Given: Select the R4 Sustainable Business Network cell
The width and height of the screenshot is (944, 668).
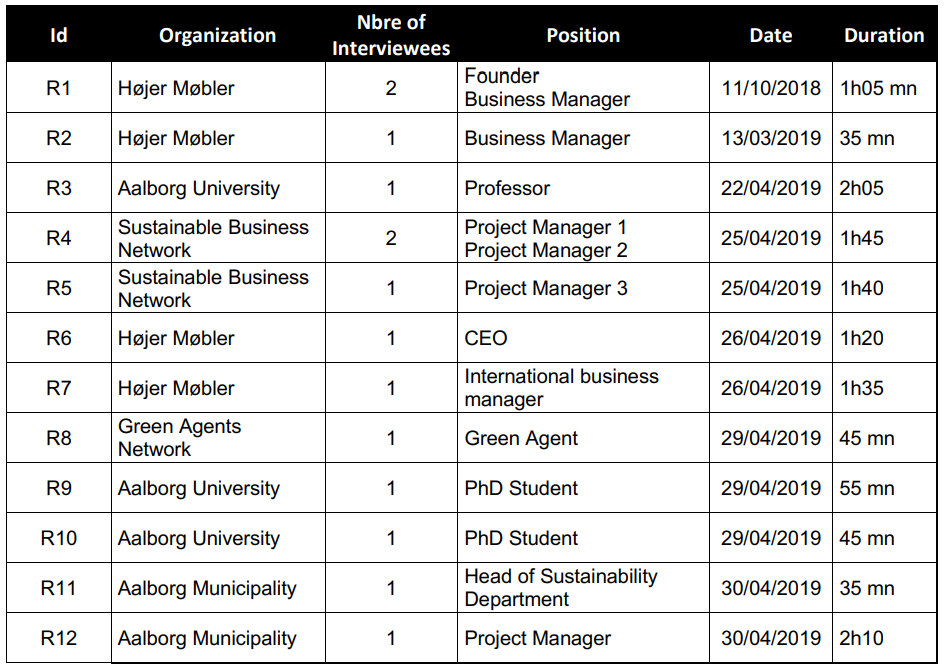Looking at the screenshot, I should pyautogui.click(x=218, y=238).
